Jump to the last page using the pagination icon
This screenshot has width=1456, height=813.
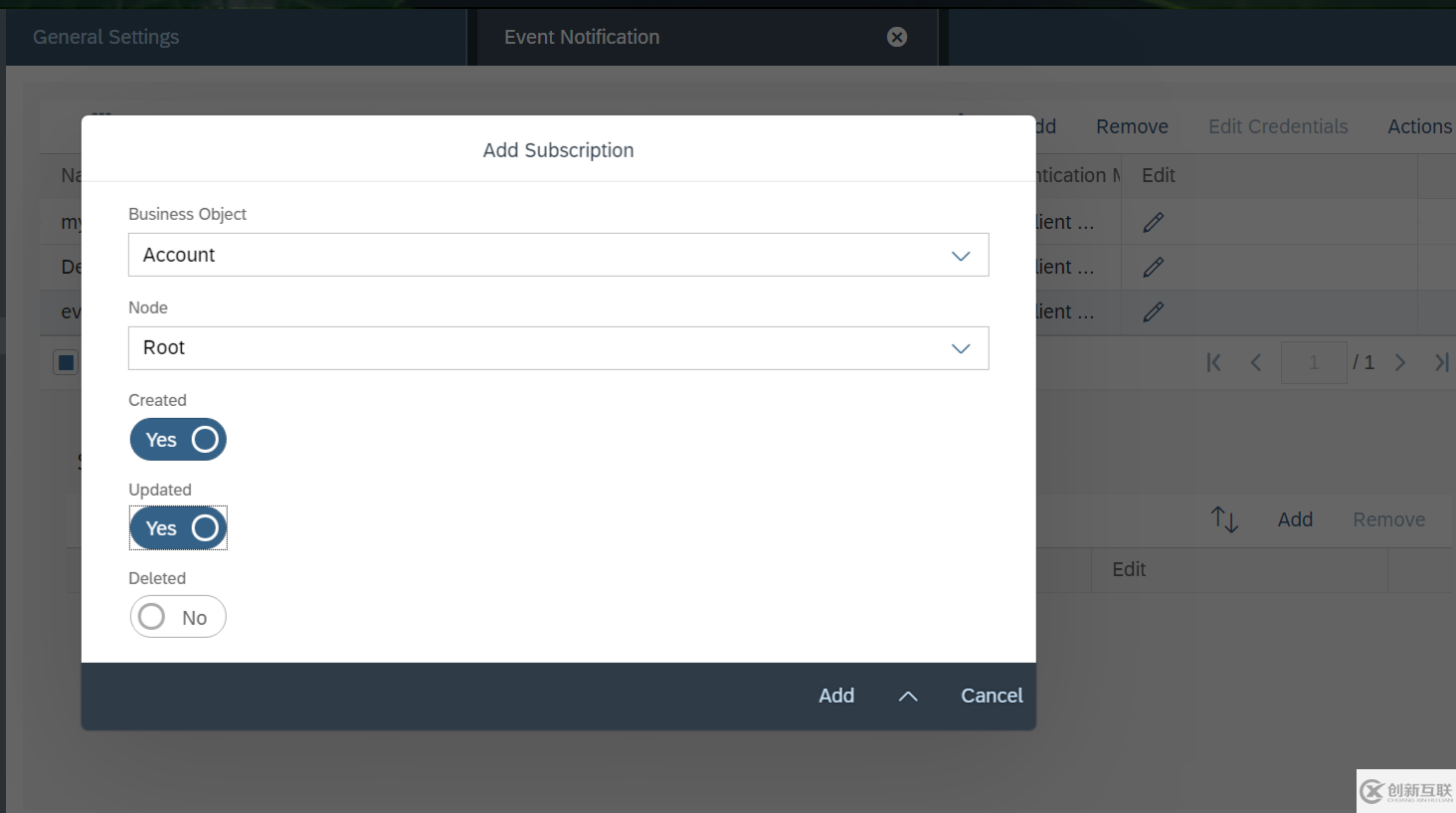click(x=1441, y=362)
